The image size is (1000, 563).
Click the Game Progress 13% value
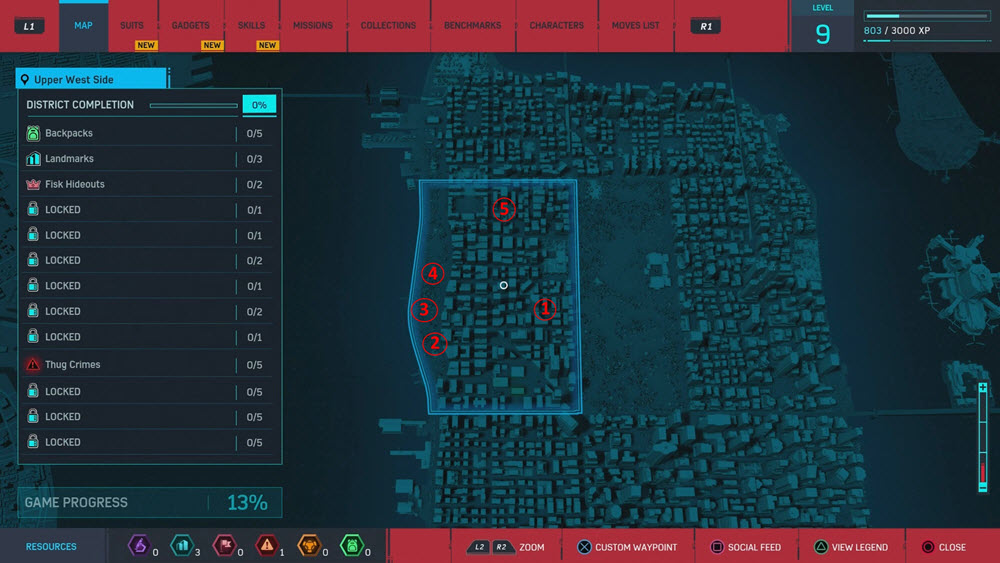click(x=247, y=502)
